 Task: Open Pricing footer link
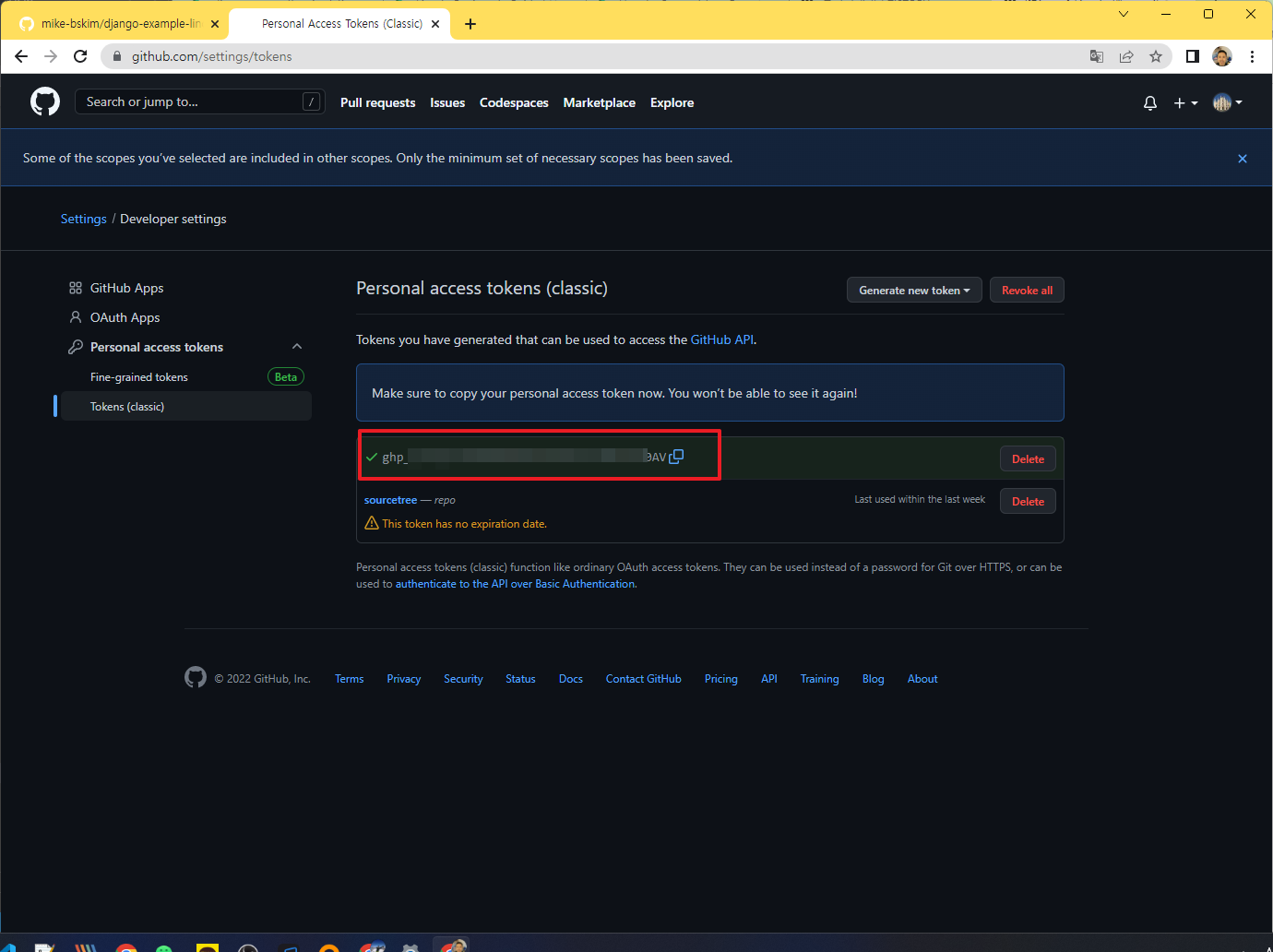[721, 679]
